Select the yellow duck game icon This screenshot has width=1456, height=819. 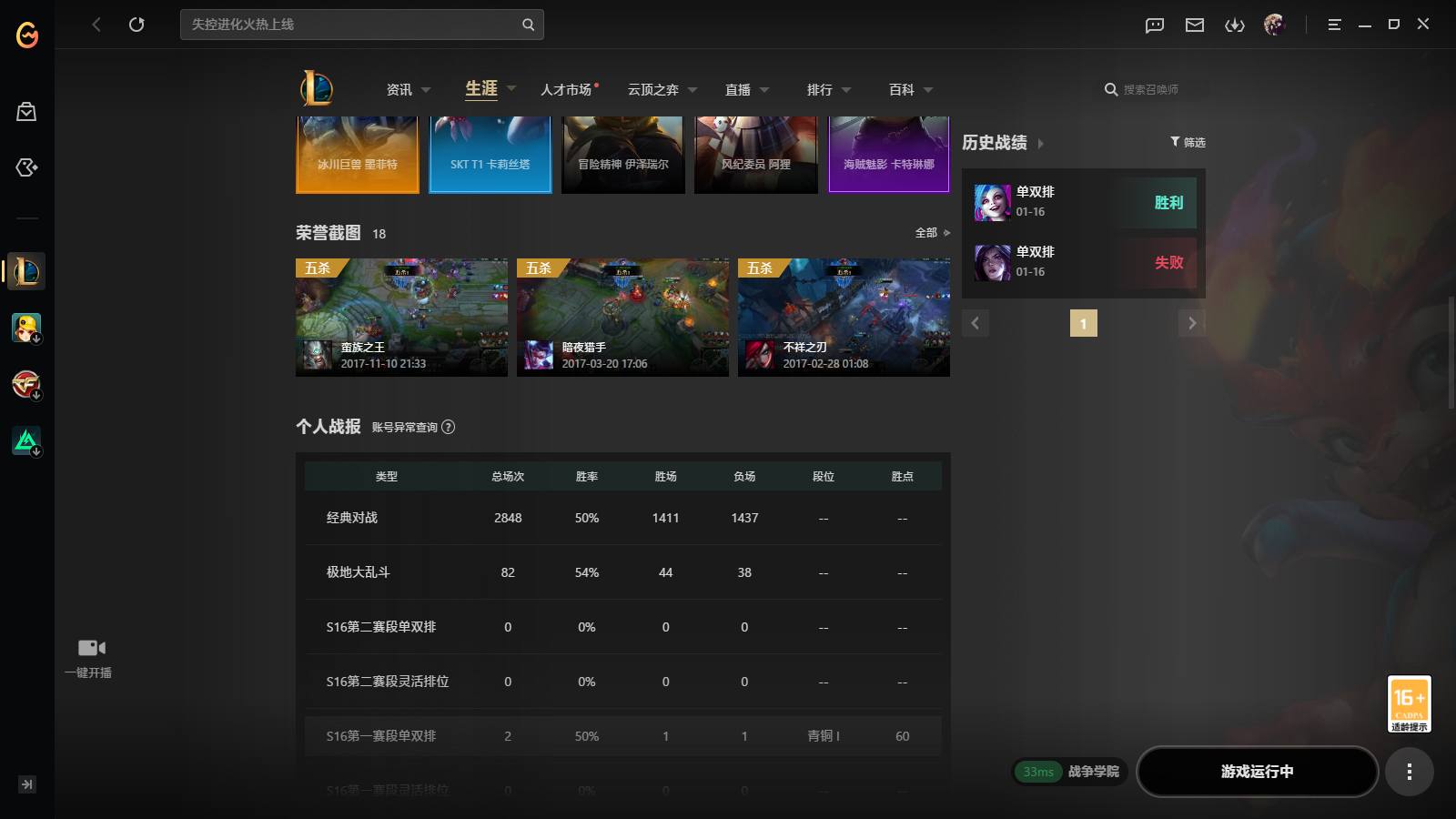pyautogui.click(x=26, y=328)
